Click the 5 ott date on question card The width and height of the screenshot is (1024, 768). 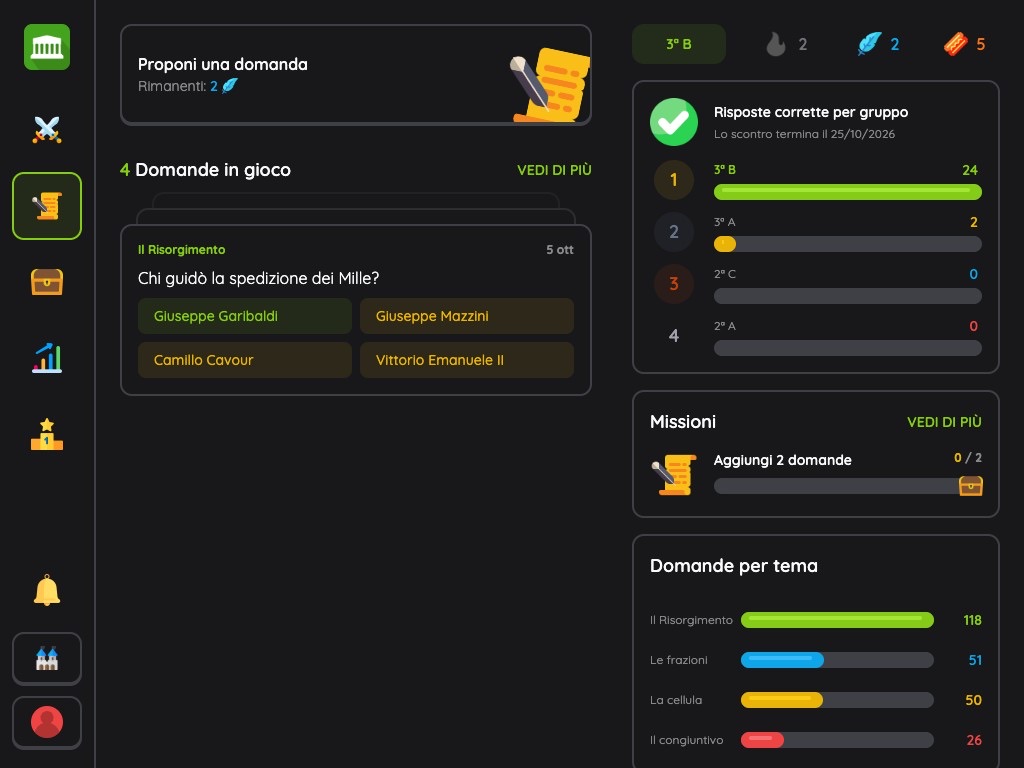tap(560, 249)
